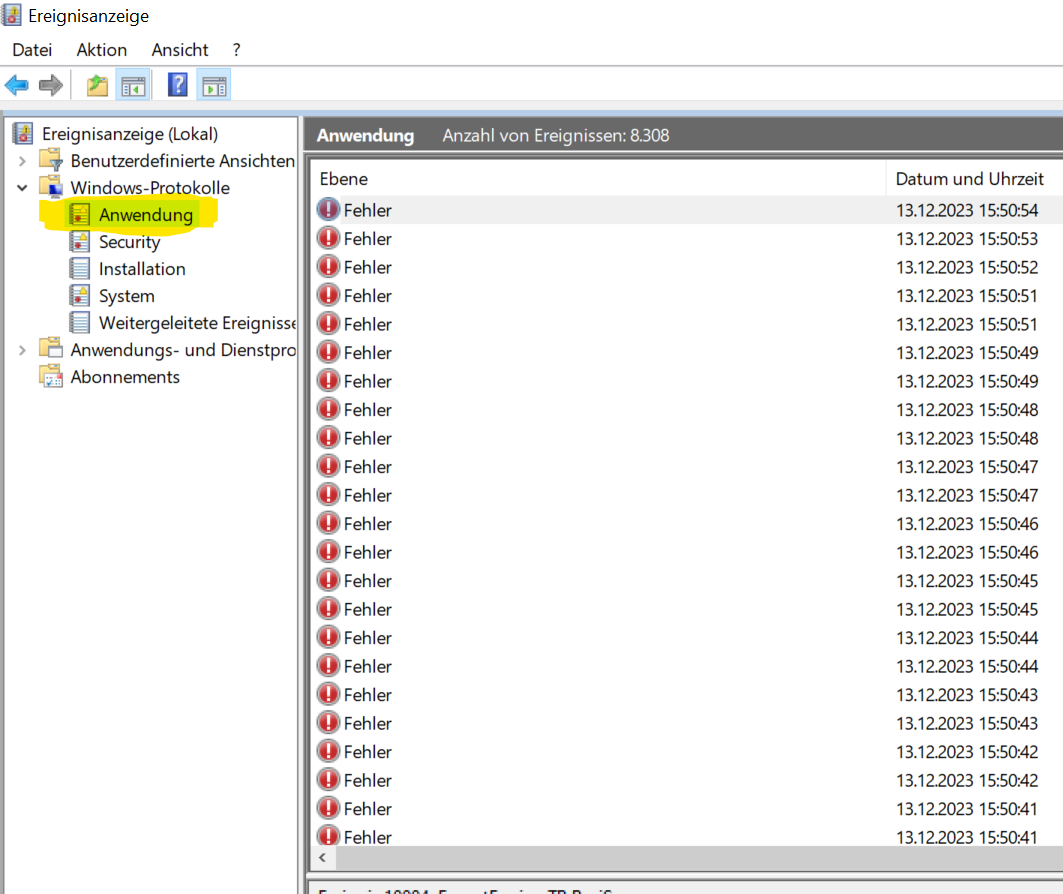This screenshot has height=894, width=1063.
Task: Click the Weitergeleitete Ereignisse log icon
Action: (x=79, y=323)
